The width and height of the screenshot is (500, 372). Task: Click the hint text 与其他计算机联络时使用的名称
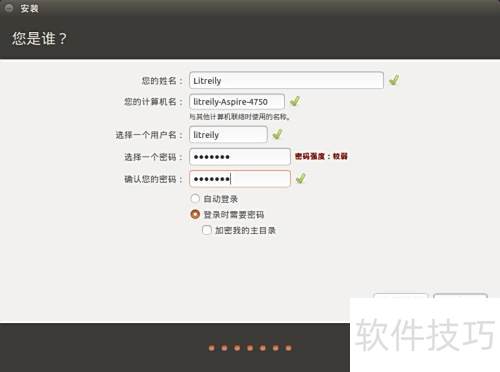240,117
